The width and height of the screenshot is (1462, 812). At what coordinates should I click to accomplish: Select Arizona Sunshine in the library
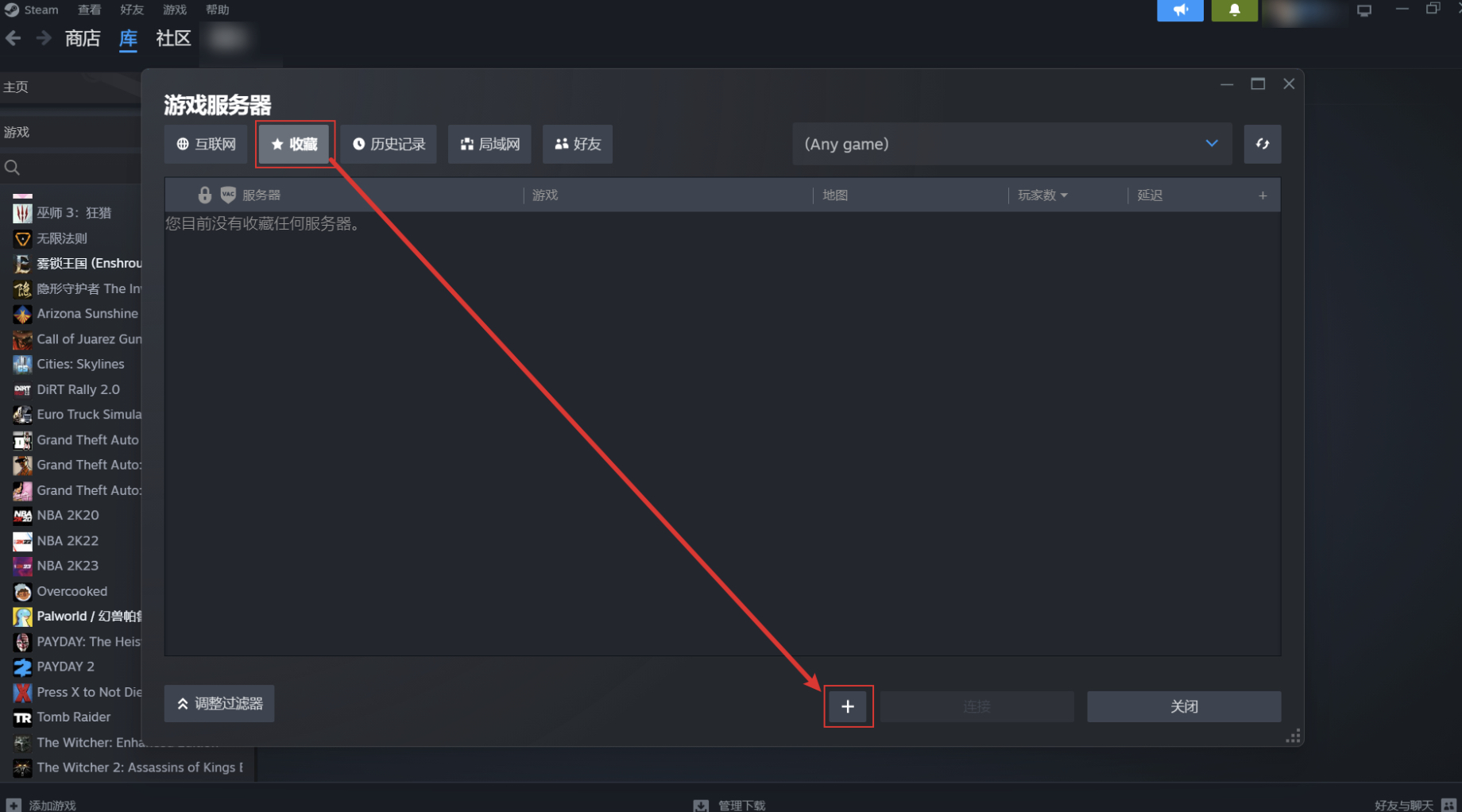[76, 314]
